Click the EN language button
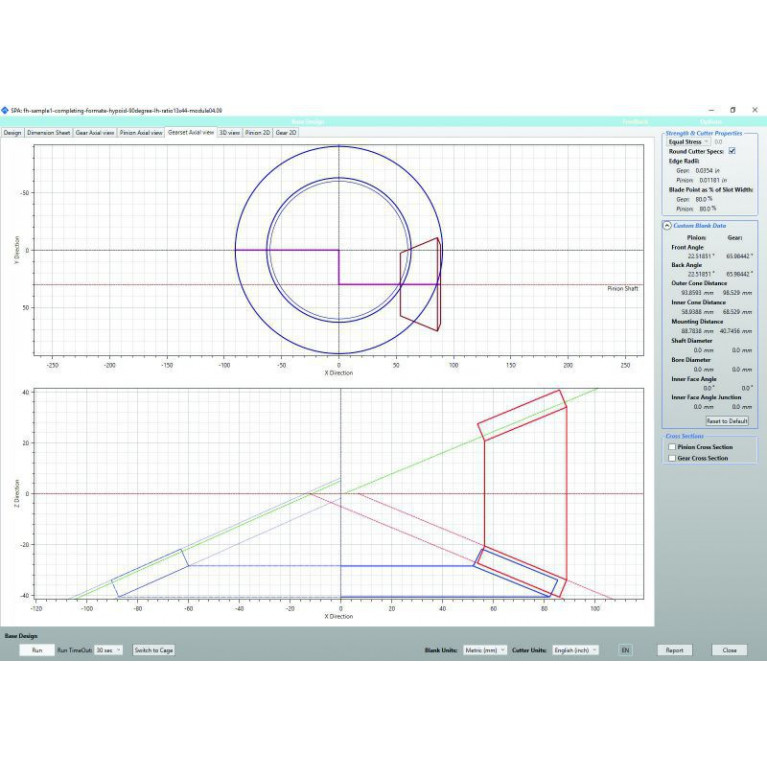The image size is (767, 767). (625, 650)
